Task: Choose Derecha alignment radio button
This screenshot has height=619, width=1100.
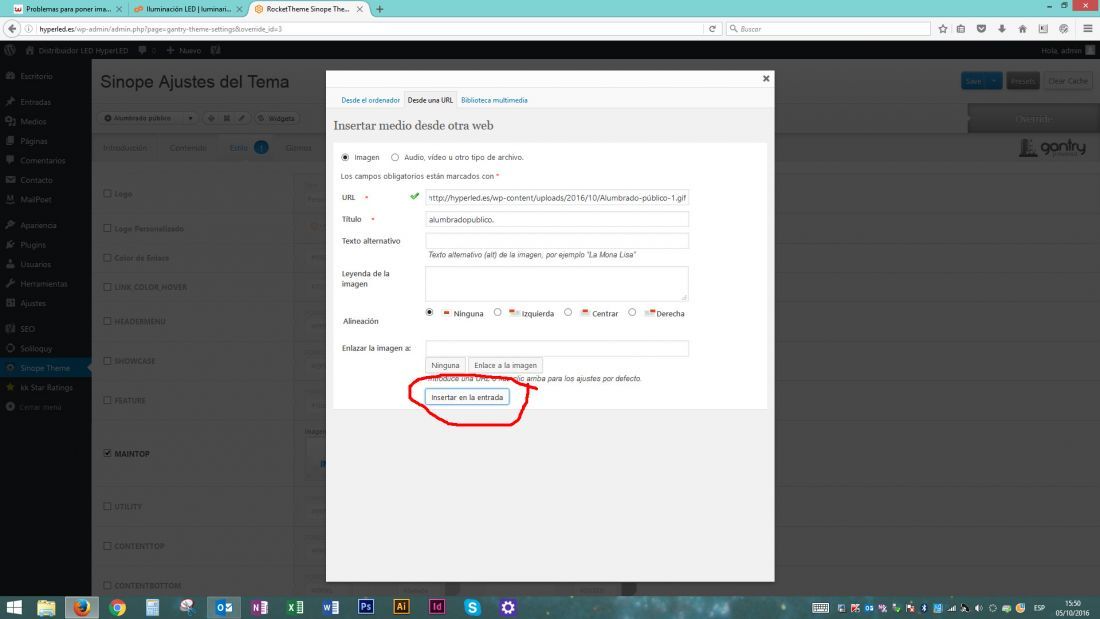Action: pos(632,312)
